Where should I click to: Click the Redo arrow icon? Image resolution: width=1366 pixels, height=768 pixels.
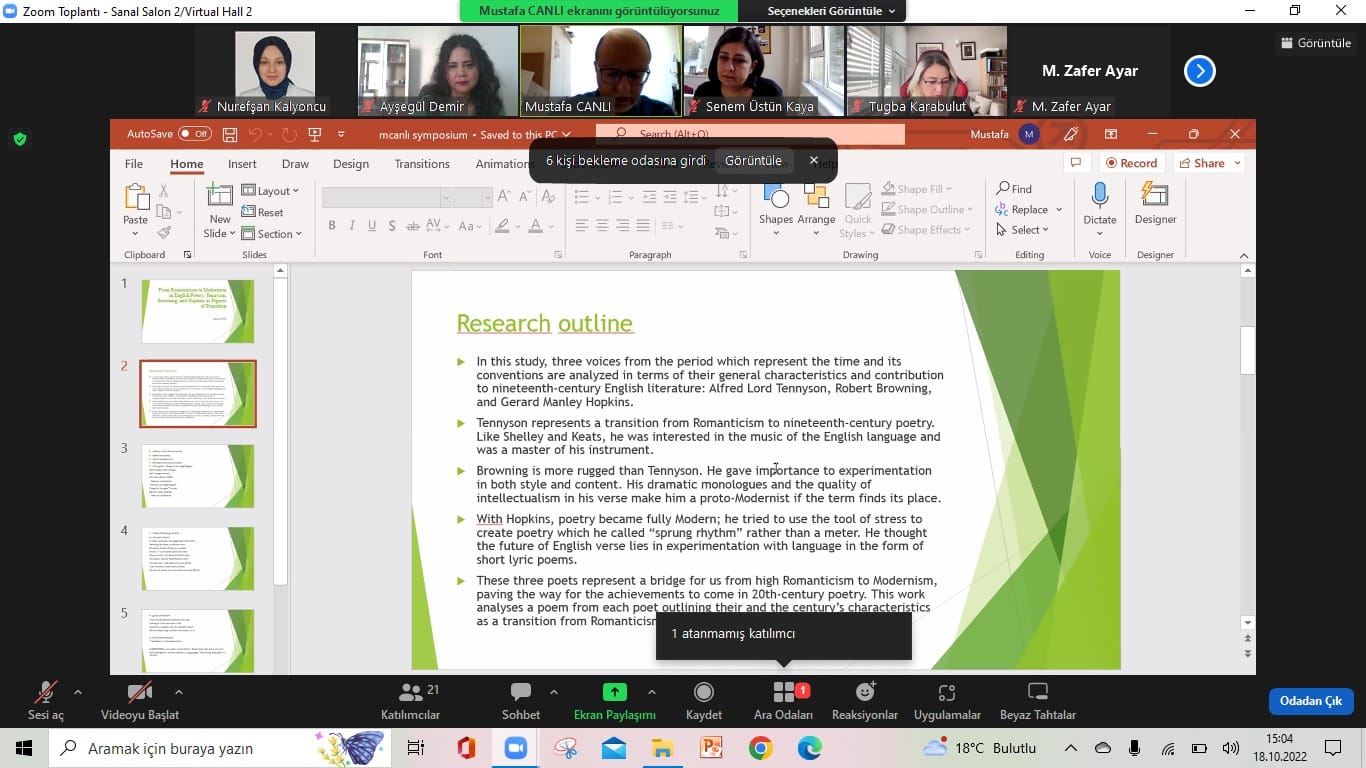point(289,134)
